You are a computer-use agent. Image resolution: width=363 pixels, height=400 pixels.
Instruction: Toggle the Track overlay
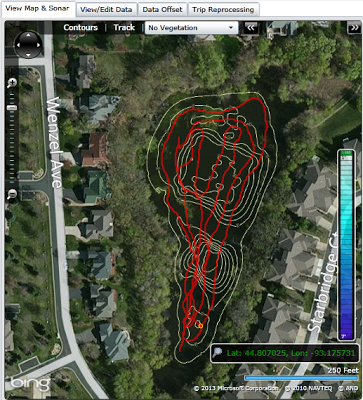pyautogui.click(x=124, y=28)
